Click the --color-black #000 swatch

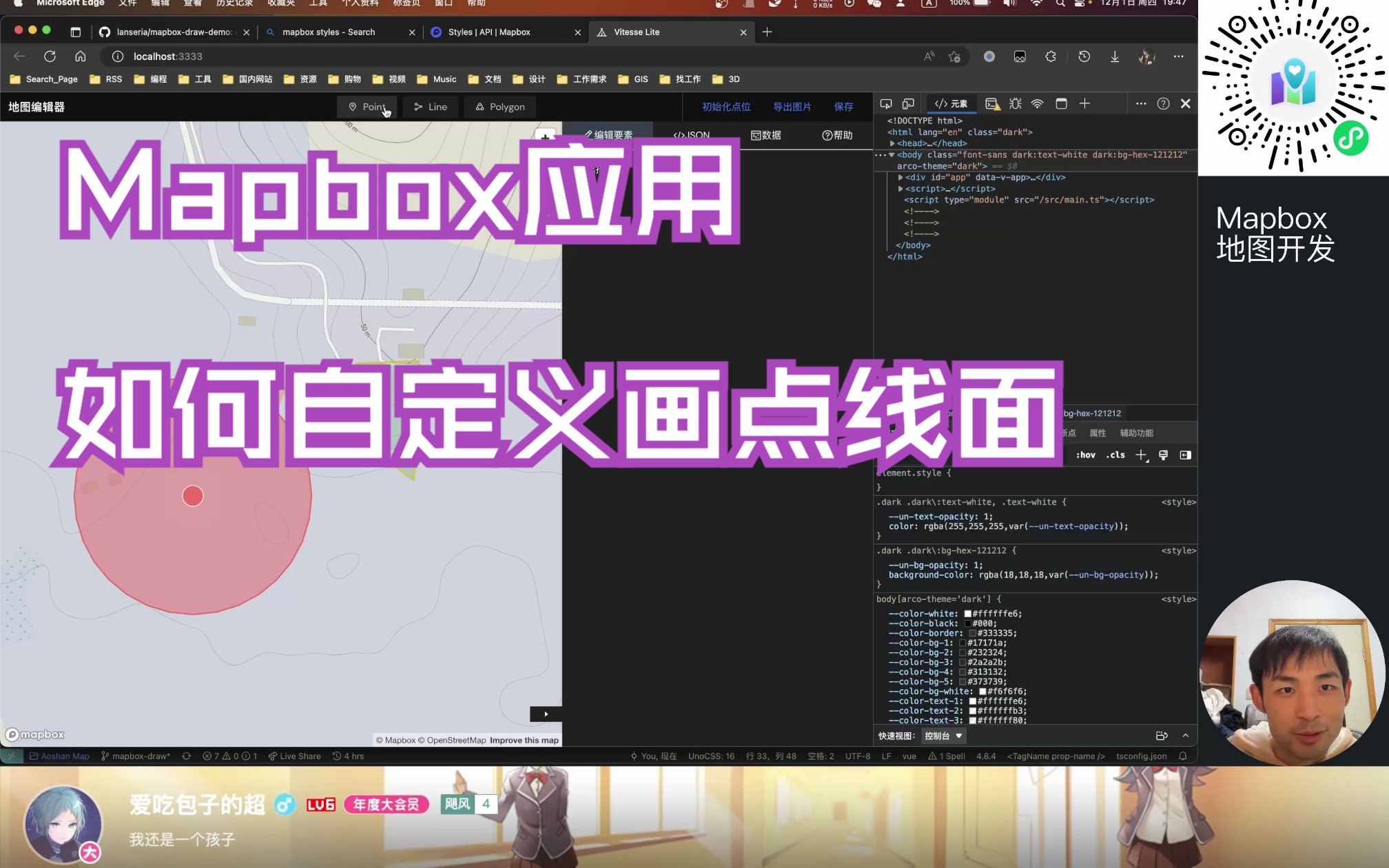pyautogui.click(x=967, y=623)
